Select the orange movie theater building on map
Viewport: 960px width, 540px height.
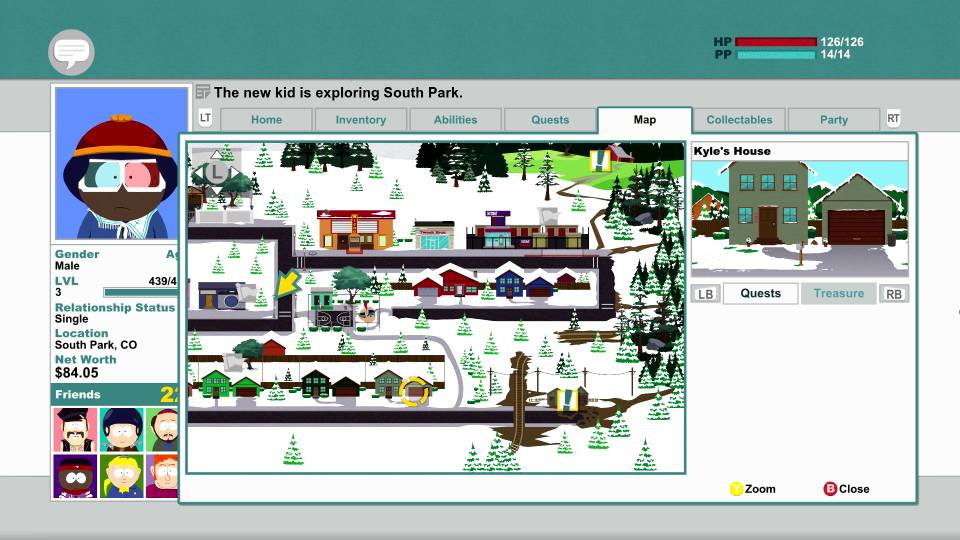[356, 230]
